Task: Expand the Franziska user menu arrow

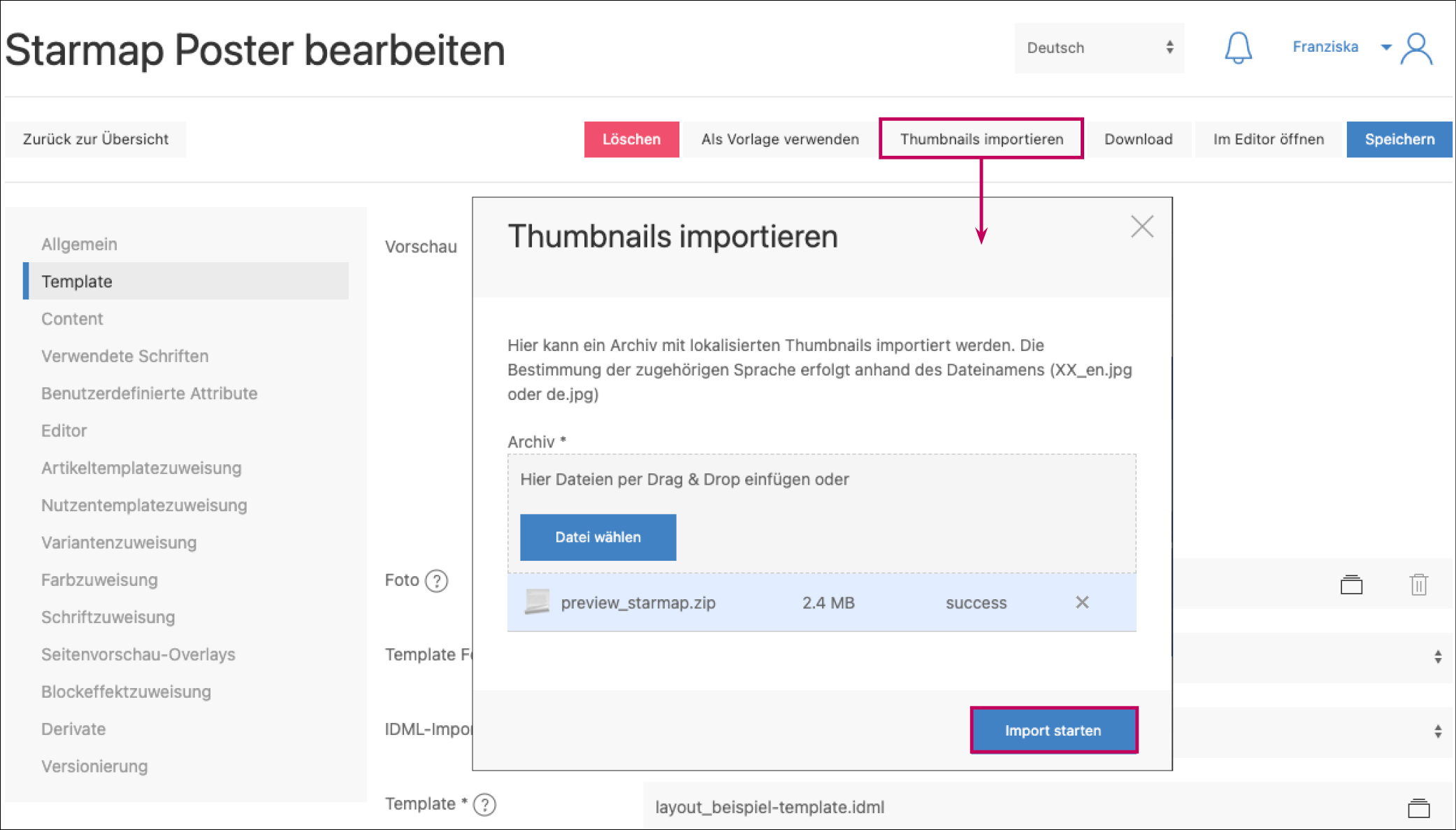Action: [x=1386, y=48]
